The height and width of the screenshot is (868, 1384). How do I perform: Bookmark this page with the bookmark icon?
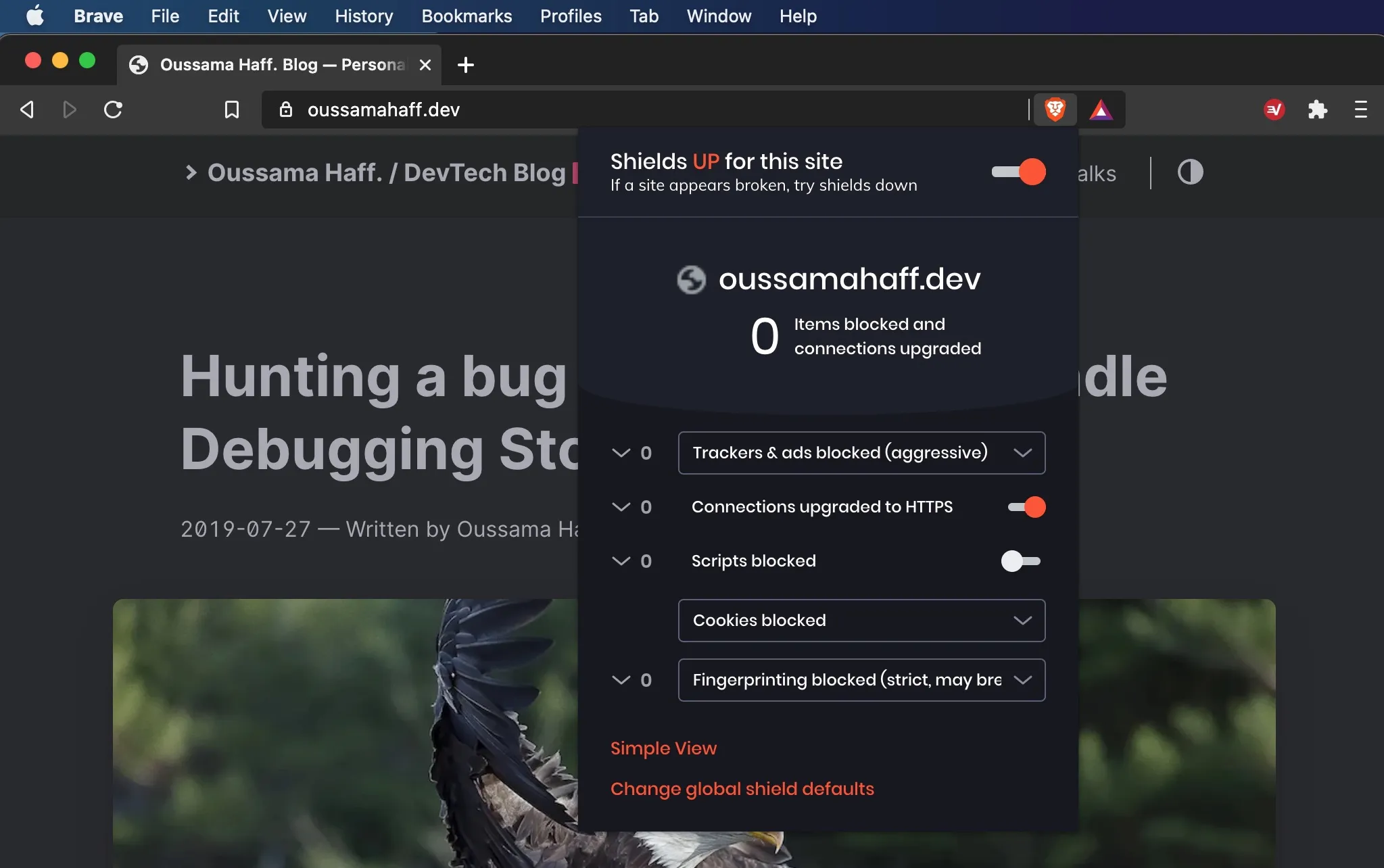[231, 110]
